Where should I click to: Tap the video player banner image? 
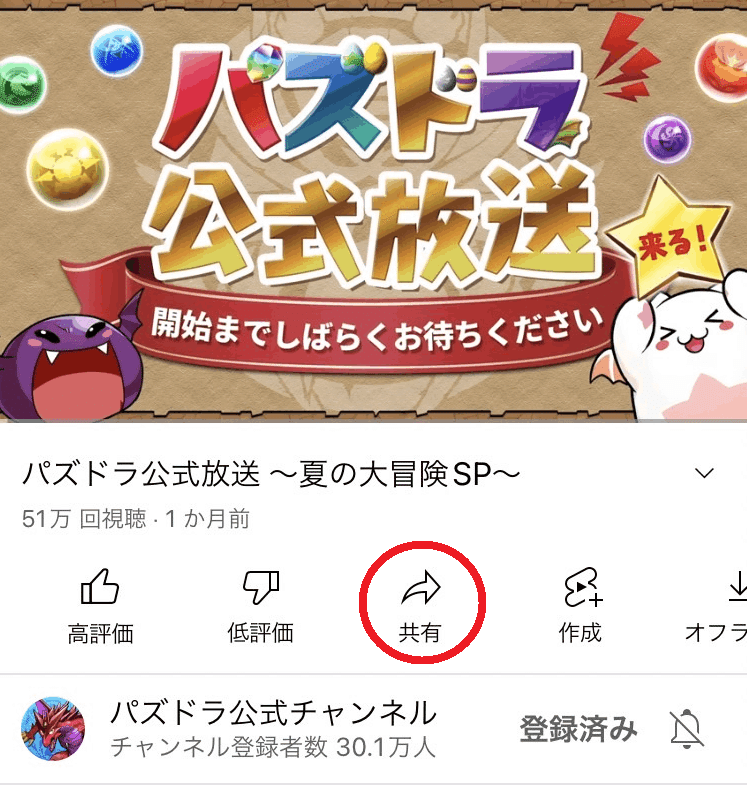pyautogui.click(x=374, y=210)
